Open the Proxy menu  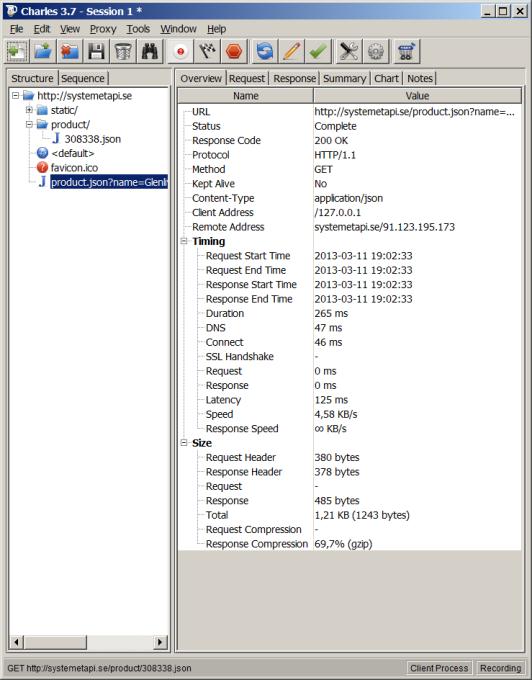103,29
